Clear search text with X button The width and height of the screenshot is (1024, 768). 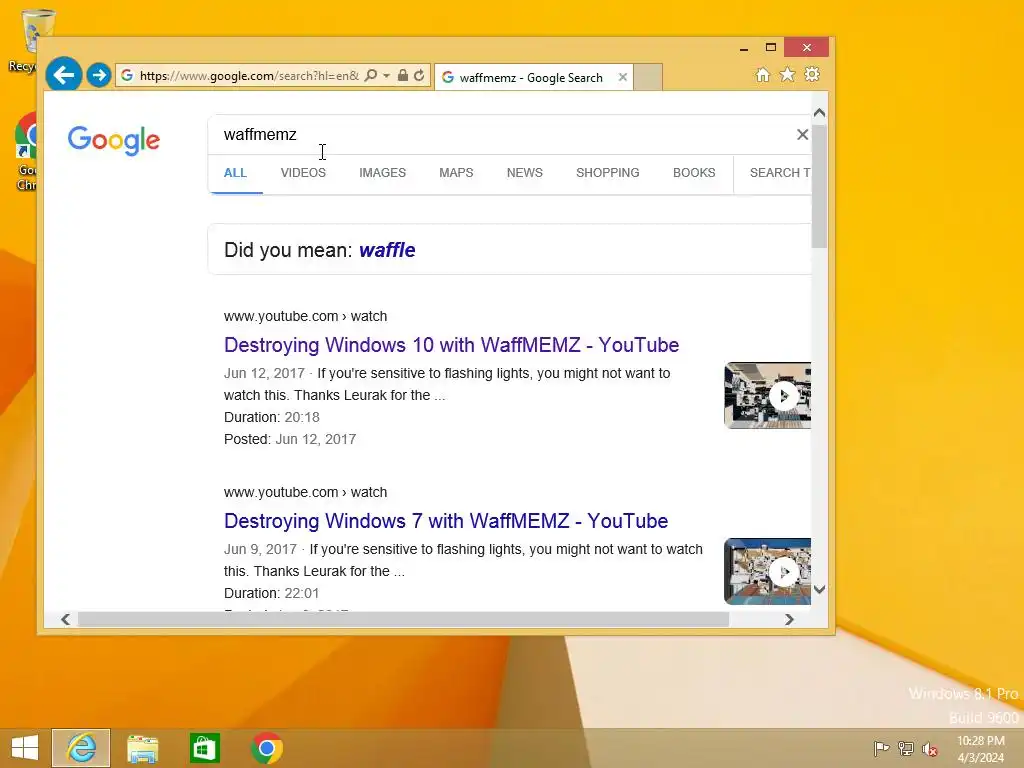point(802,135)
